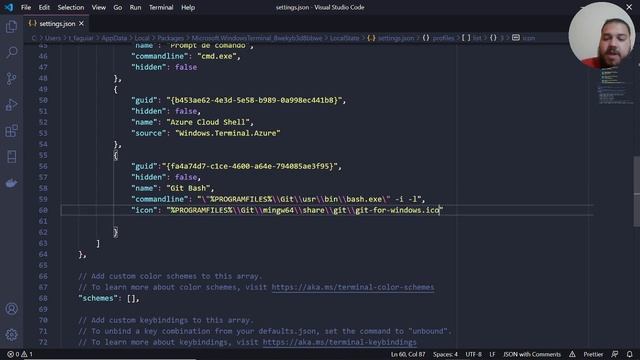Click the Users breadcrumb segment
Screen dimensions: 640x360
(52, 38)
